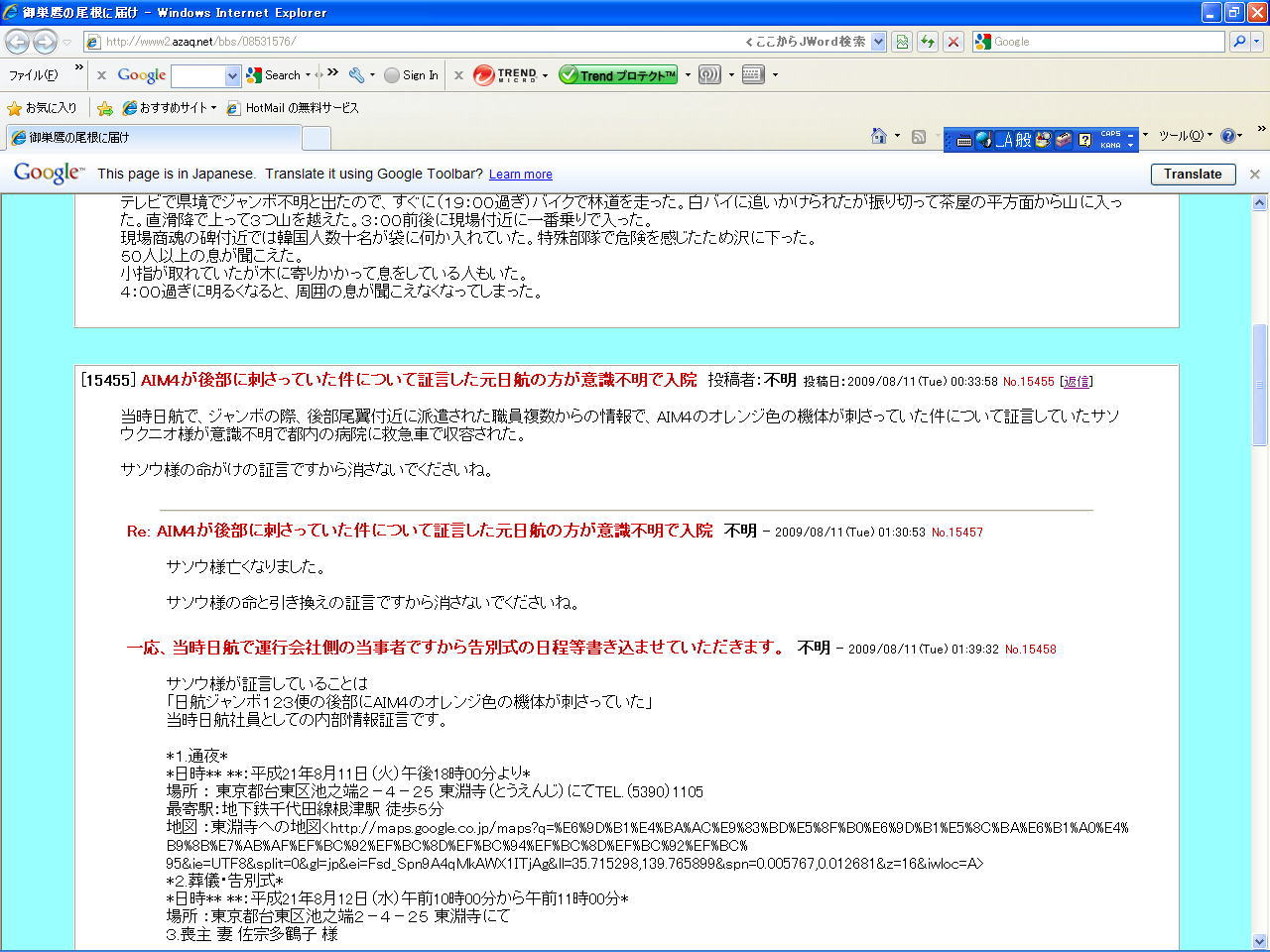Click the 返信 reply link on post 15455
Image resolution: width=1270 pixels, height=952 pixels.
1077,381
